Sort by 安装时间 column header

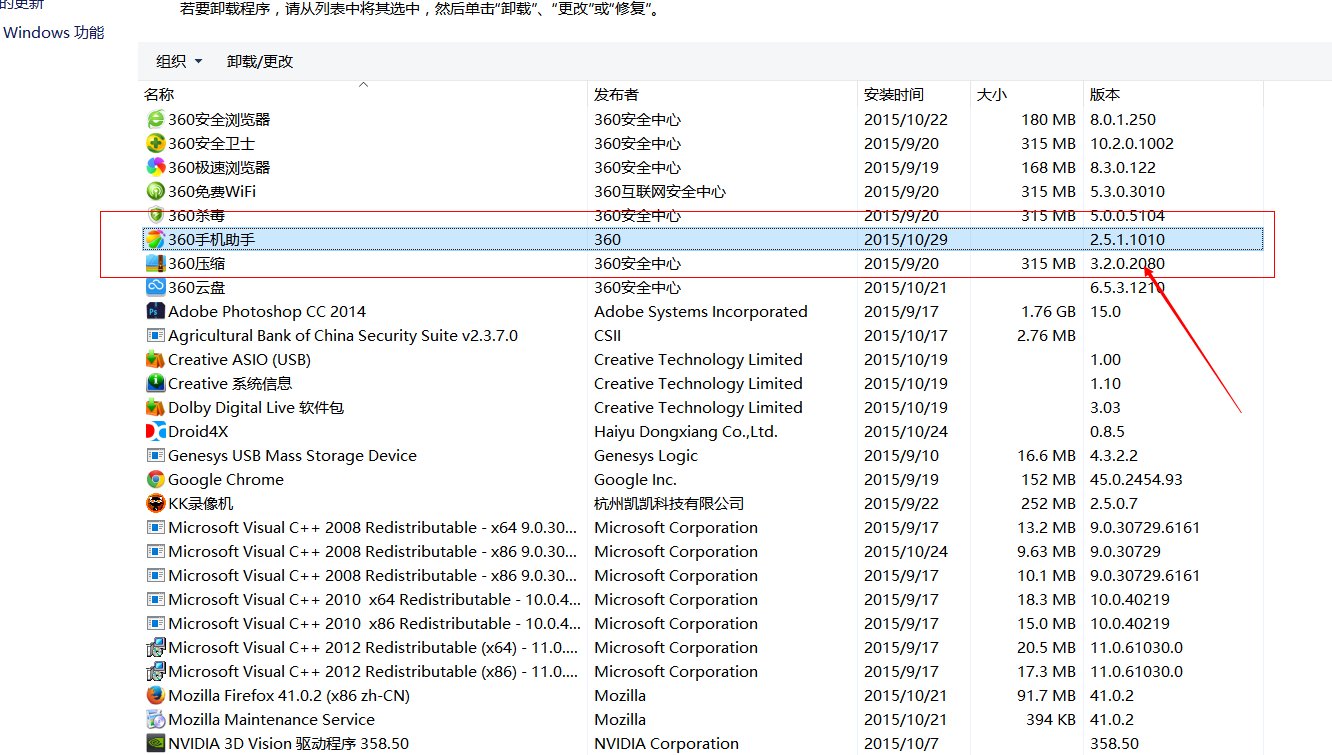click(894, 95)
